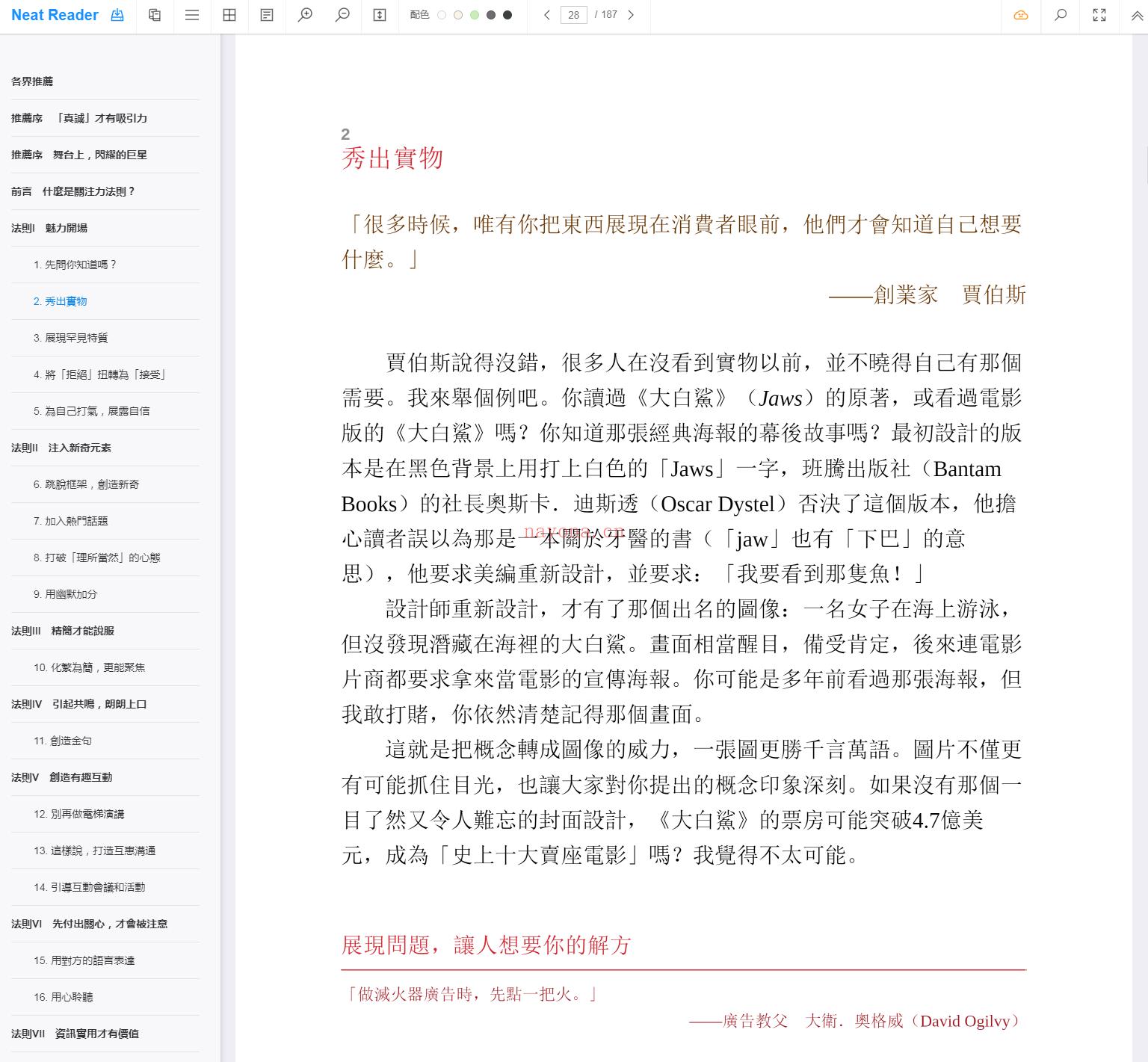Screen dimensions: 1148x1062
Task: Open the notes page icon
Action: click(267, 15)
